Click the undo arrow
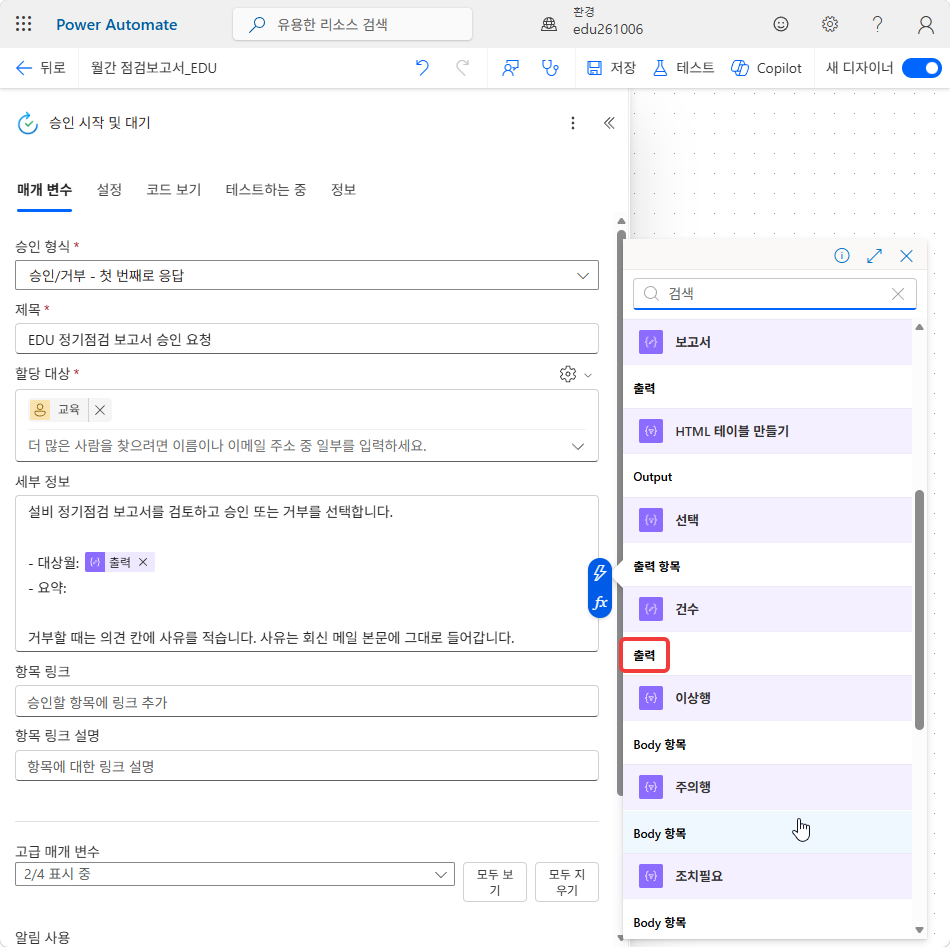The width and height of the screenshot is (950, 947). point(422,68)
